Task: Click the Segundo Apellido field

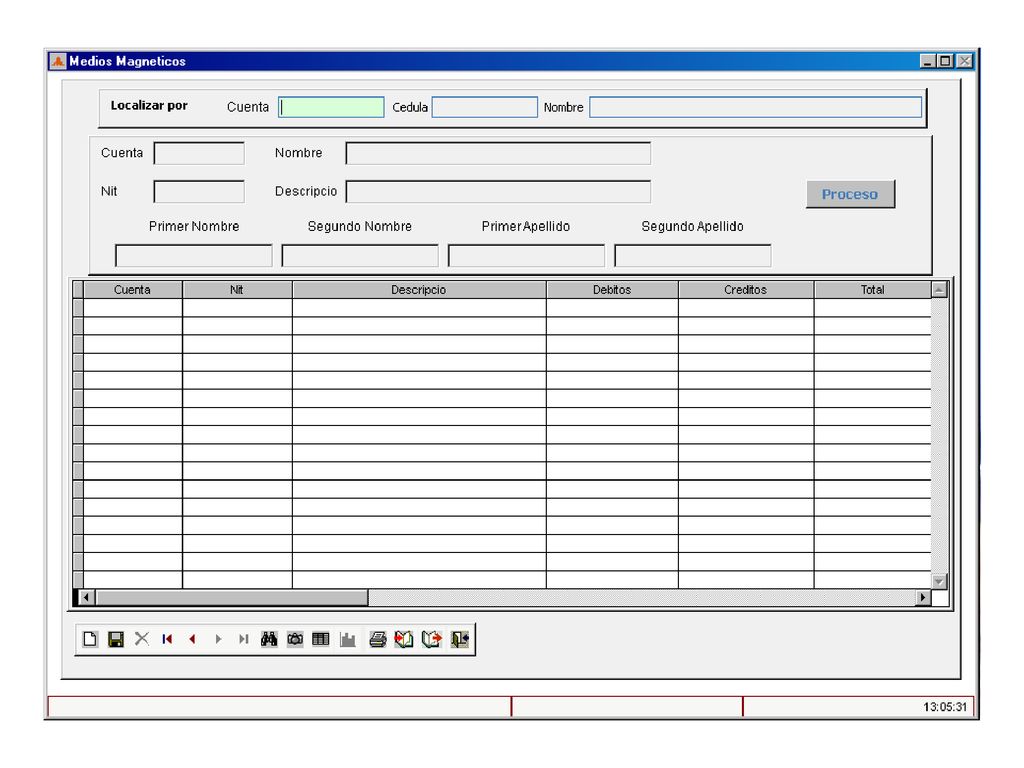Action: click(x=693, y=255)
